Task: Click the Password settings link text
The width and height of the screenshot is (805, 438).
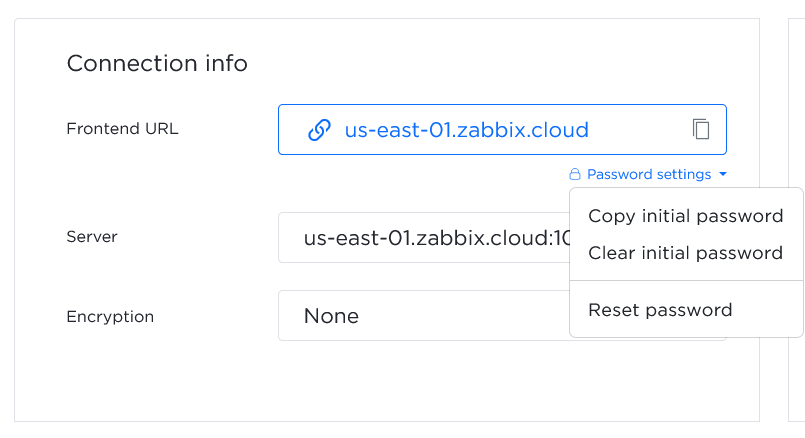Action: tap(649, 175)
